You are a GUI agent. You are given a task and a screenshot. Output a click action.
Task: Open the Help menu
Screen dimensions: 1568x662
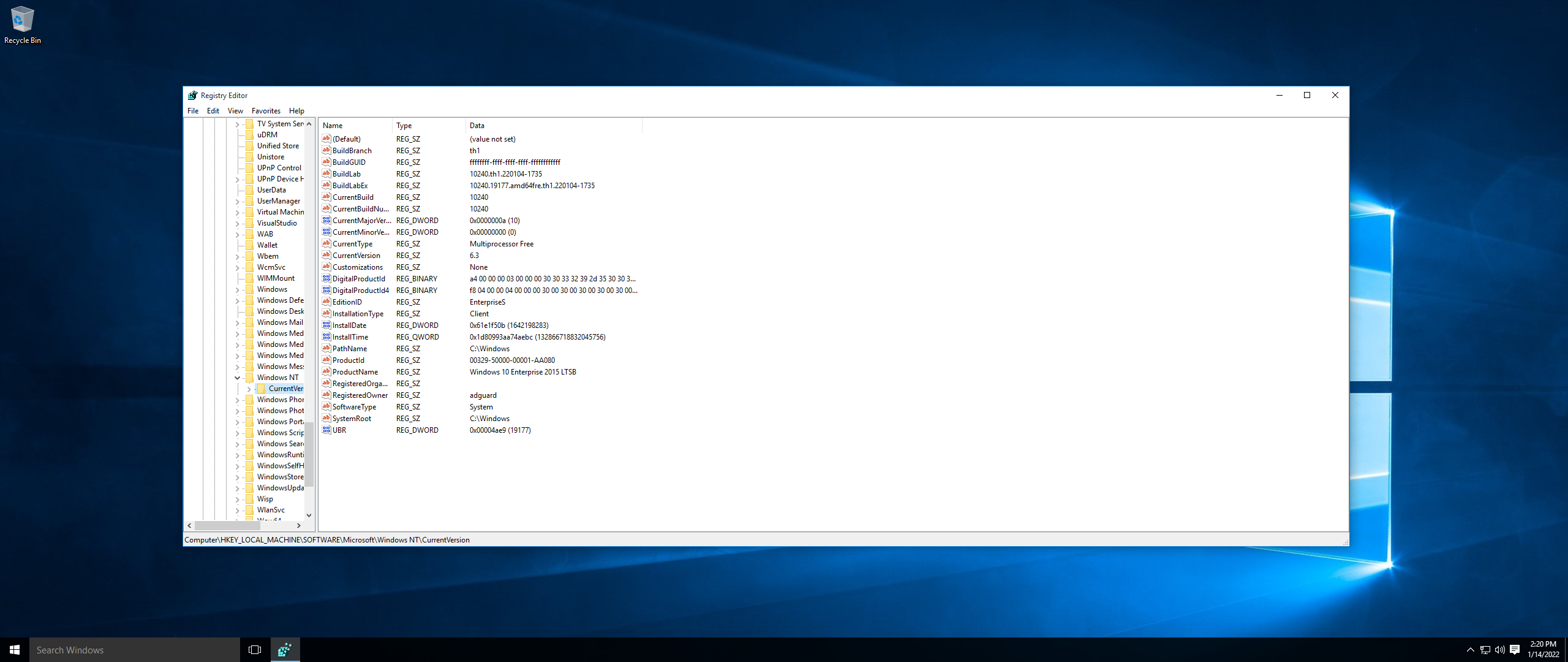(296, 111)
